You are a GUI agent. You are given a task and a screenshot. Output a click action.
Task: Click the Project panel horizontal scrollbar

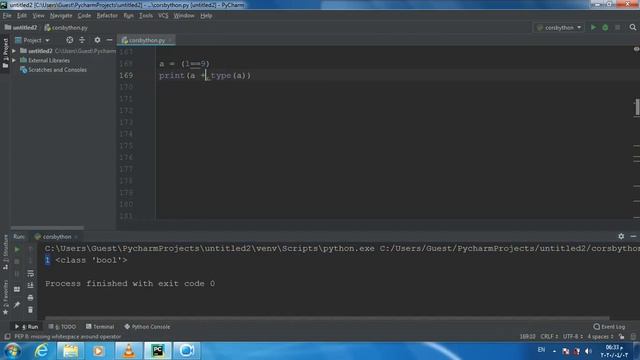coord(47,227)
